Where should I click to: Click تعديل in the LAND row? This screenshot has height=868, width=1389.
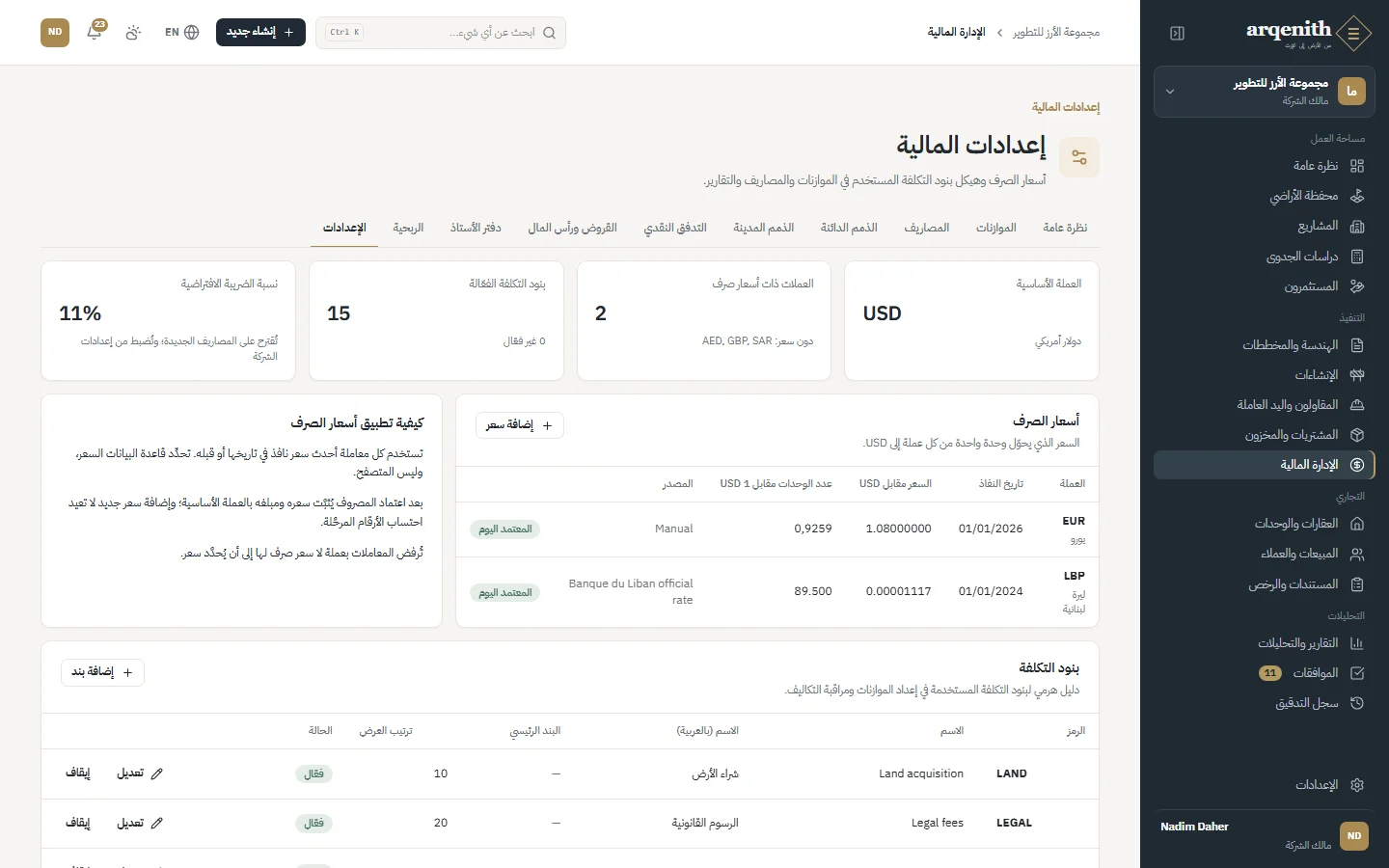(140, 773)
